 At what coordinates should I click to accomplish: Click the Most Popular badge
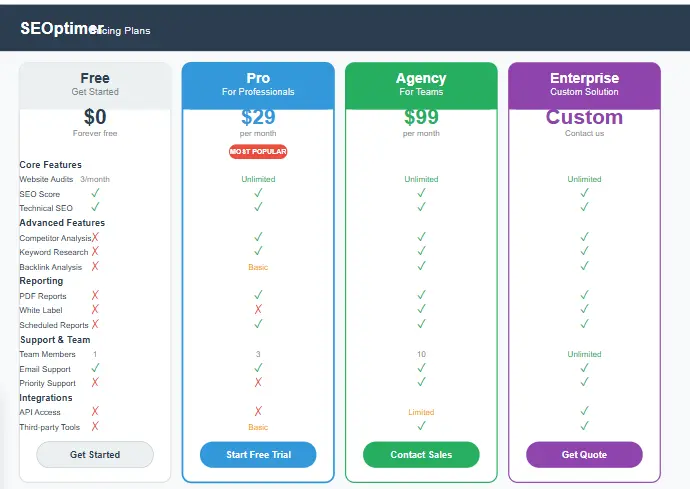point(258,152)
